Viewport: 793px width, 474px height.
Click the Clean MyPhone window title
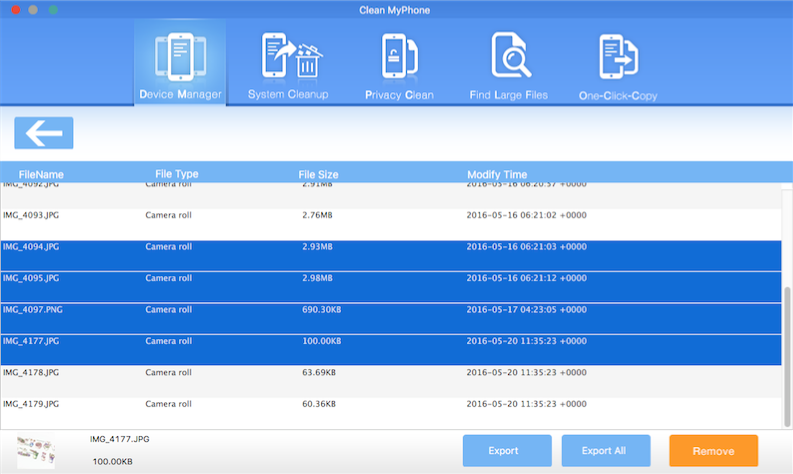pos(394,10)
